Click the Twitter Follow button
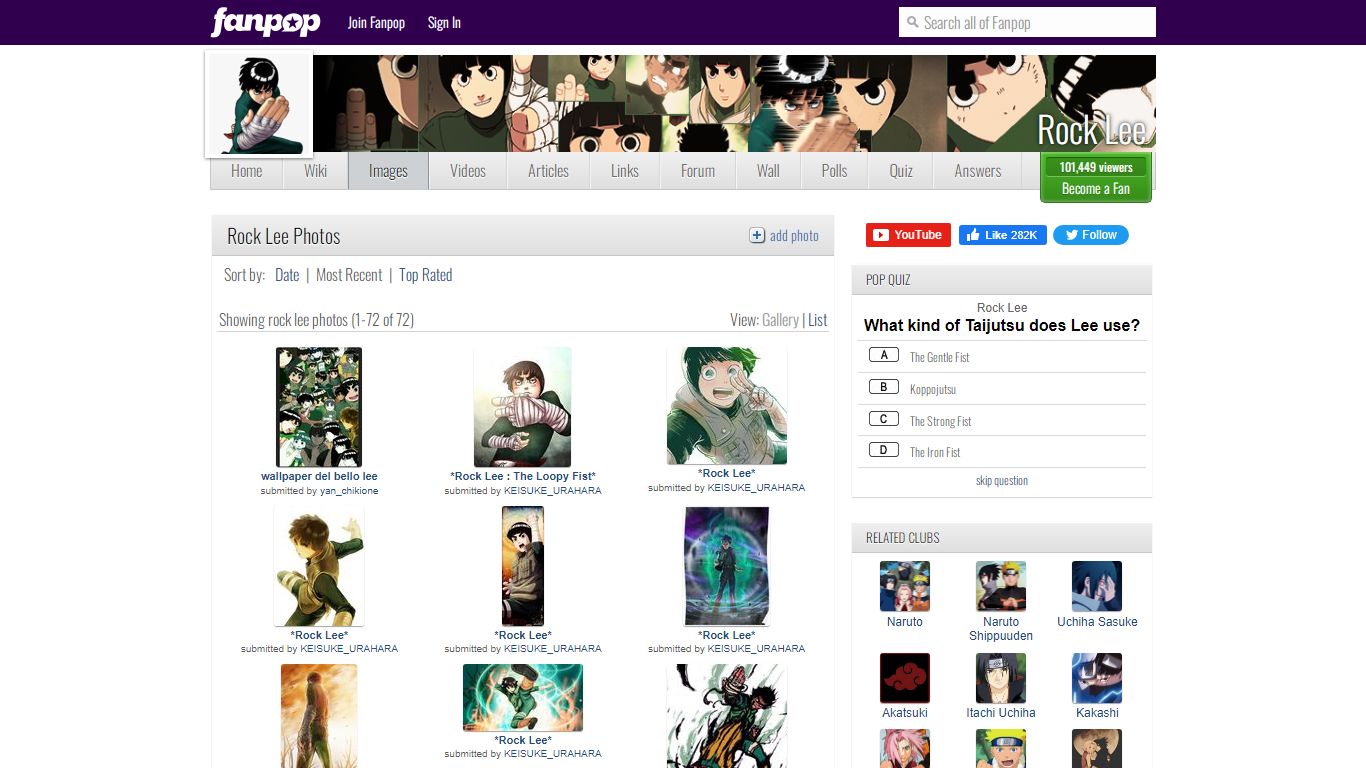 [1091, 235]
